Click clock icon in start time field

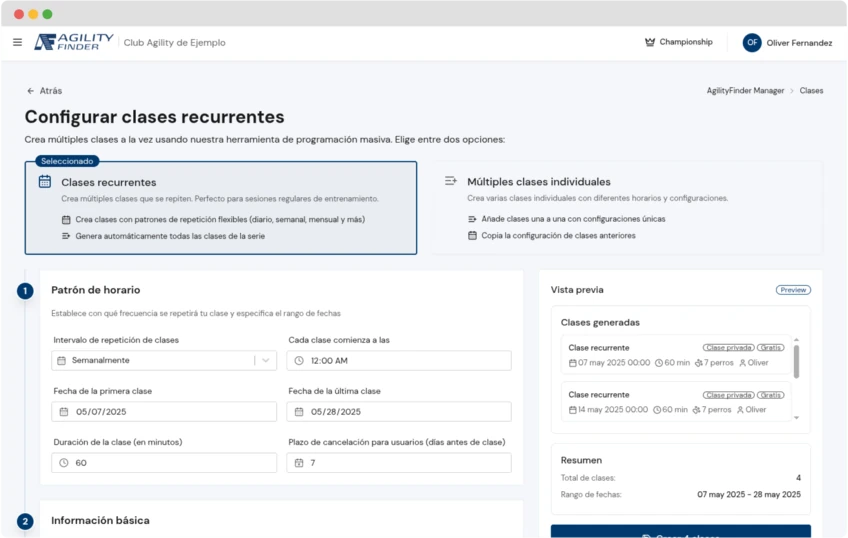(x=299, y=360)
